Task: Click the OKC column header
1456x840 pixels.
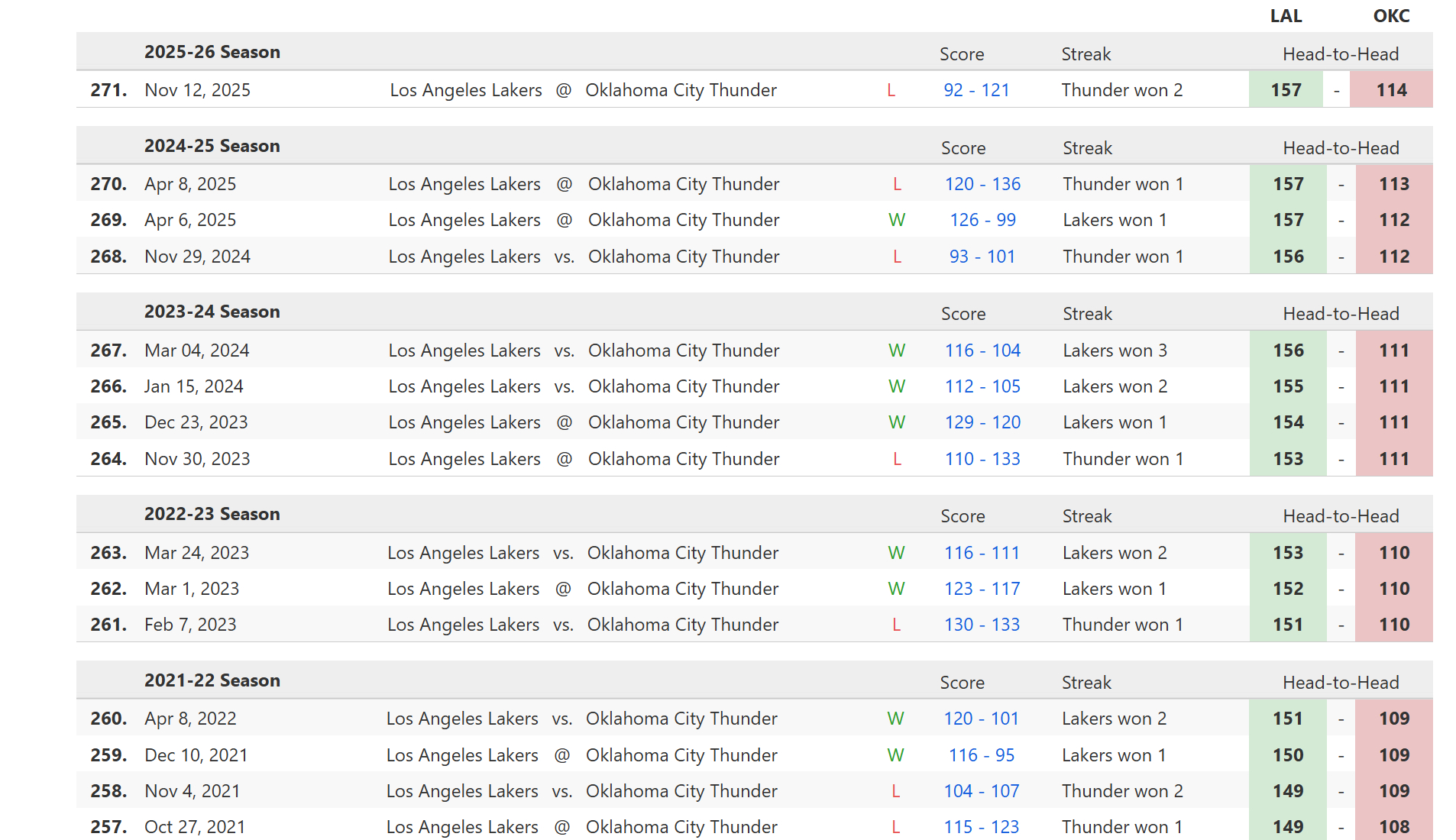Action: tap(1391, 16)
